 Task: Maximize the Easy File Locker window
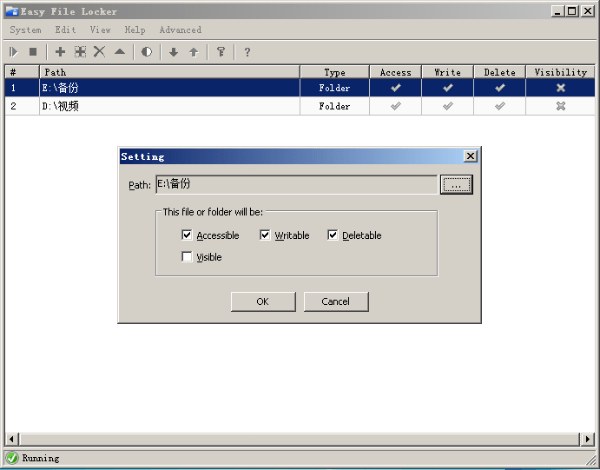point(572,11)
